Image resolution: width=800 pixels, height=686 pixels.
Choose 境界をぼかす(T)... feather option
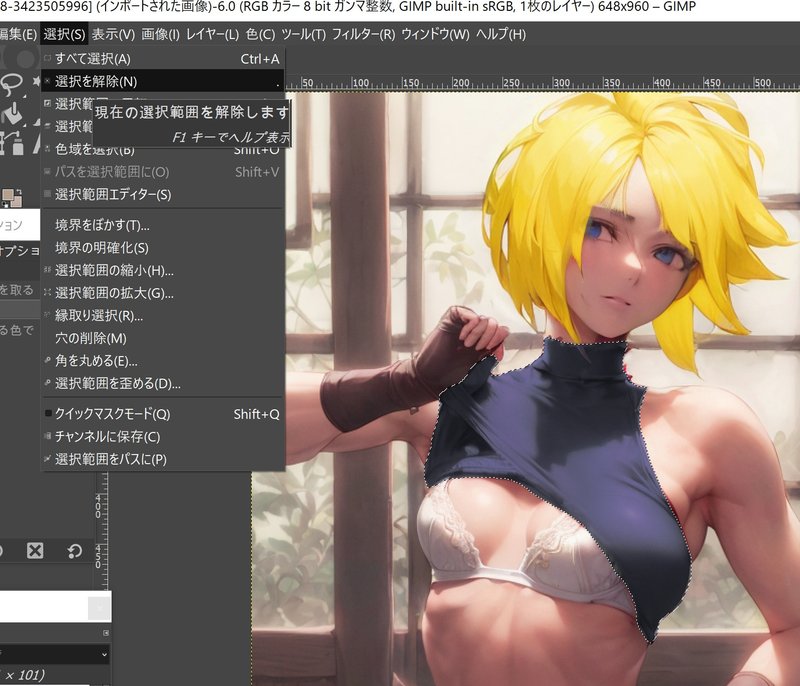click(162, 225)
